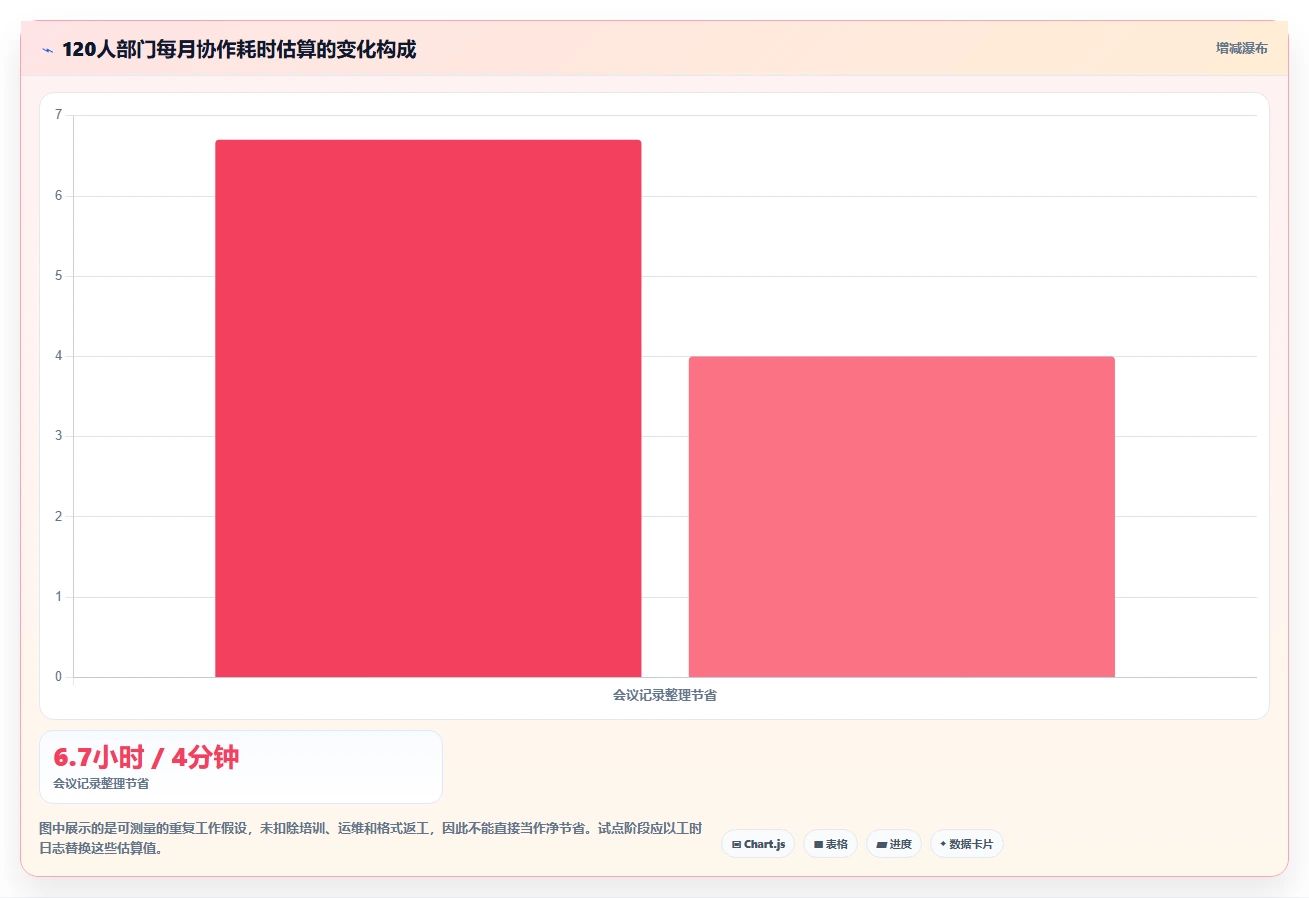Click the 6.7小时 / 4分钟 value
Viewport: 1309px width, 898px height.
pyautogui.click(x=146, y=757)
